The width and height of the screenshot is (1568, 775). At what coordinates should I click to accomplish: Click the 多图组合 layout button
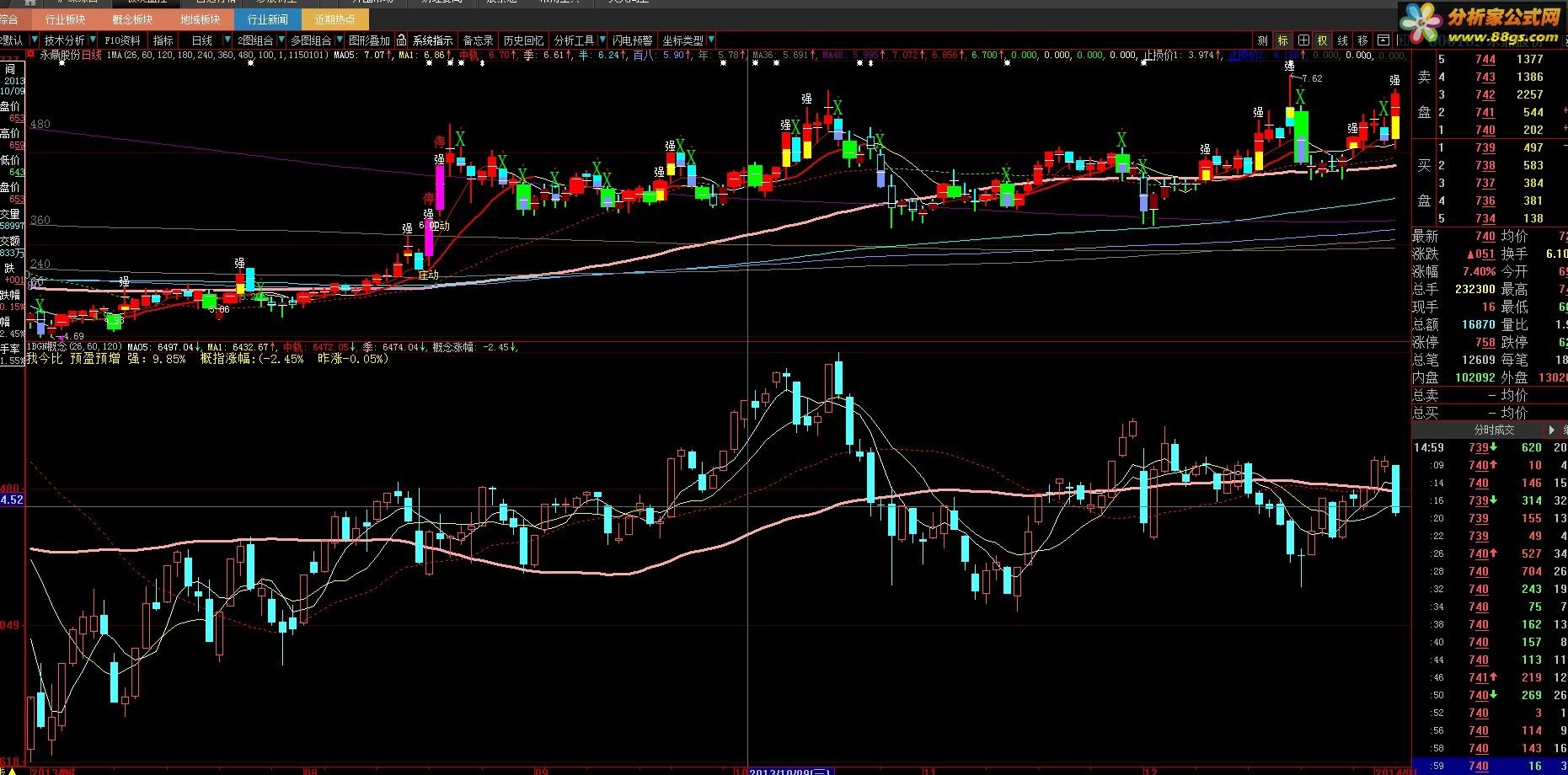coord(312,40)
